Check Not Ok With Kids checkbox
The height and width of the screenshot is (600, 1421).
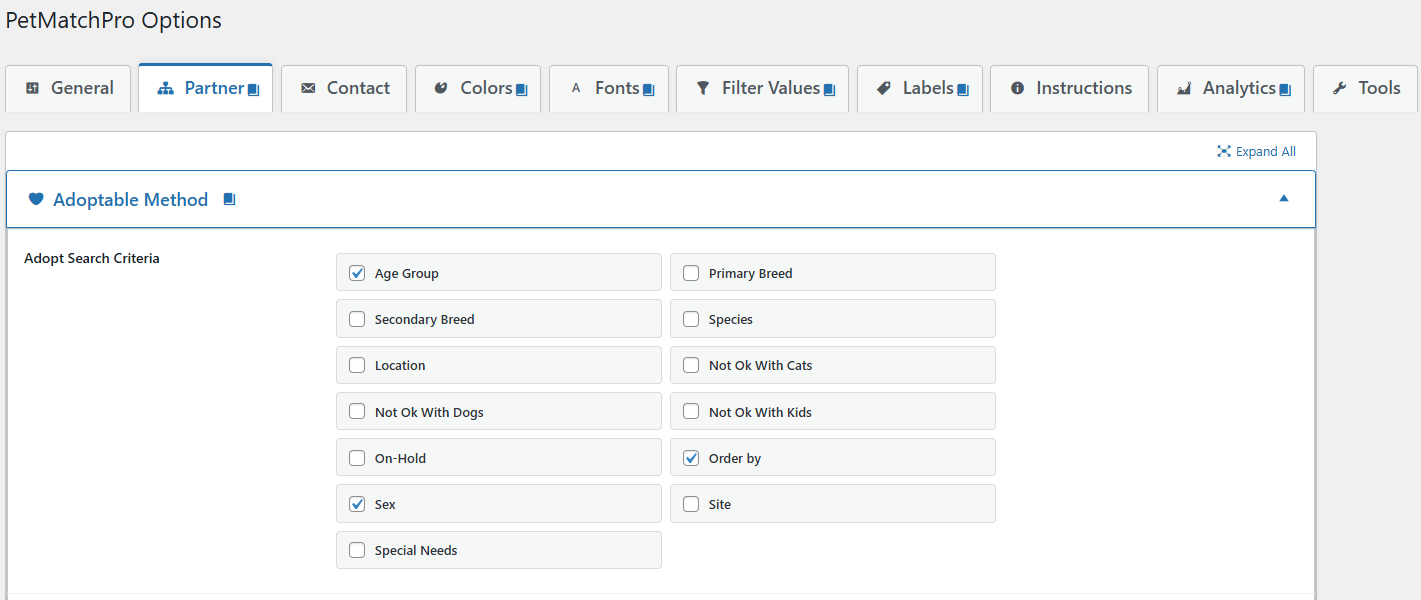691,412
